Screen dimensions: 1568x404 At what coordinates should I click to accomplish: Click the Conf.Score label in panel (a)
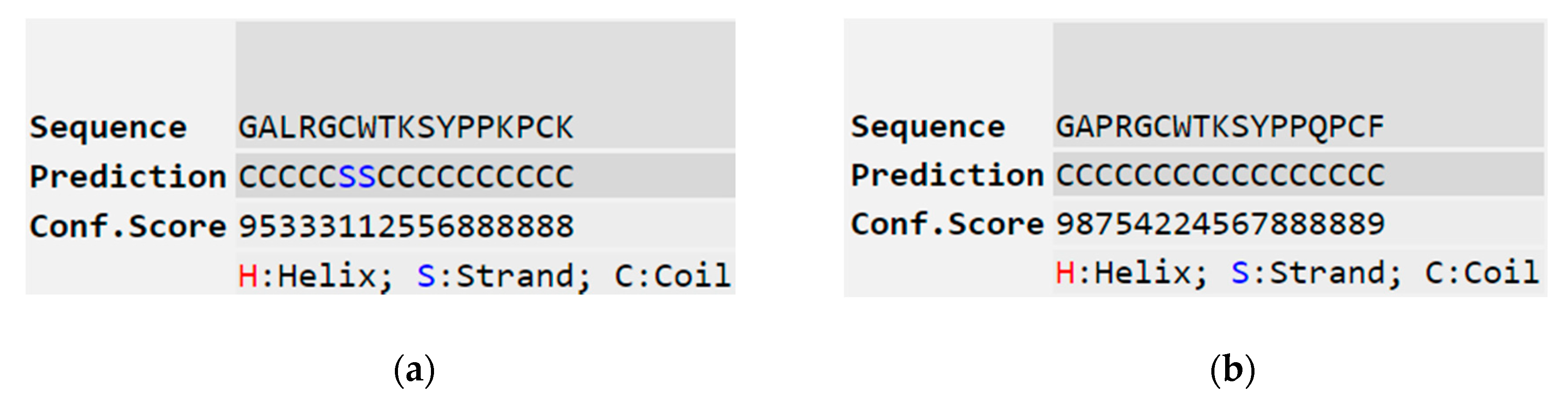129,226
